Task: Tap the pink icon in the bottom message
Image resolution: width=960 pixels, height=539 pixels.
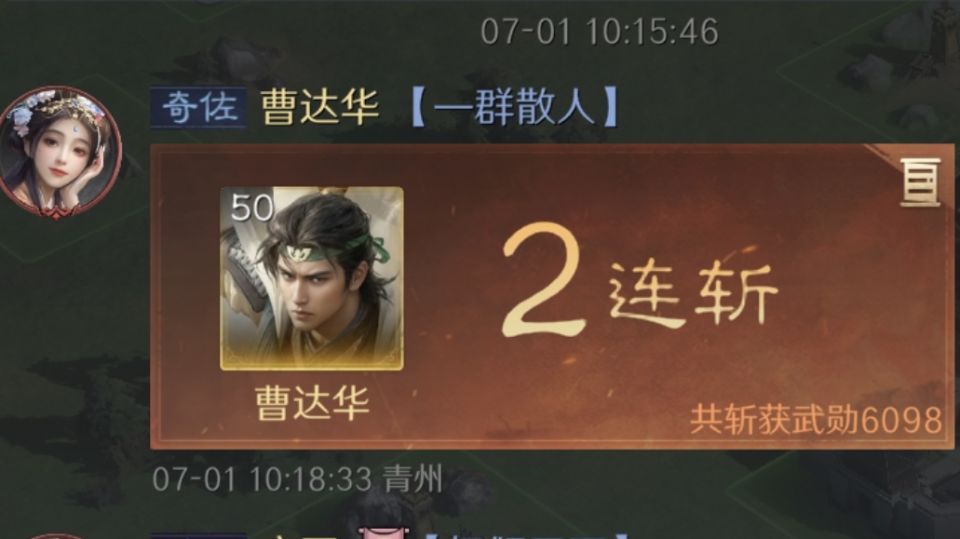Action: point(381,533)
